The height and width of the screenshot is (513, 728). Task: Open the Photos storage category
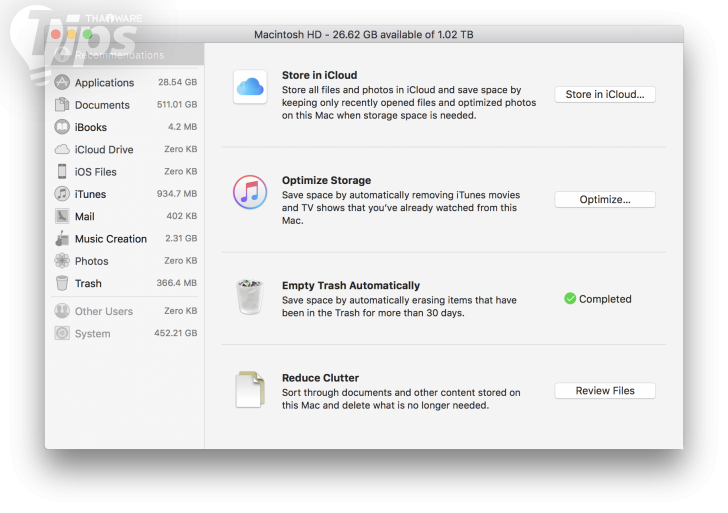point(125,260)
